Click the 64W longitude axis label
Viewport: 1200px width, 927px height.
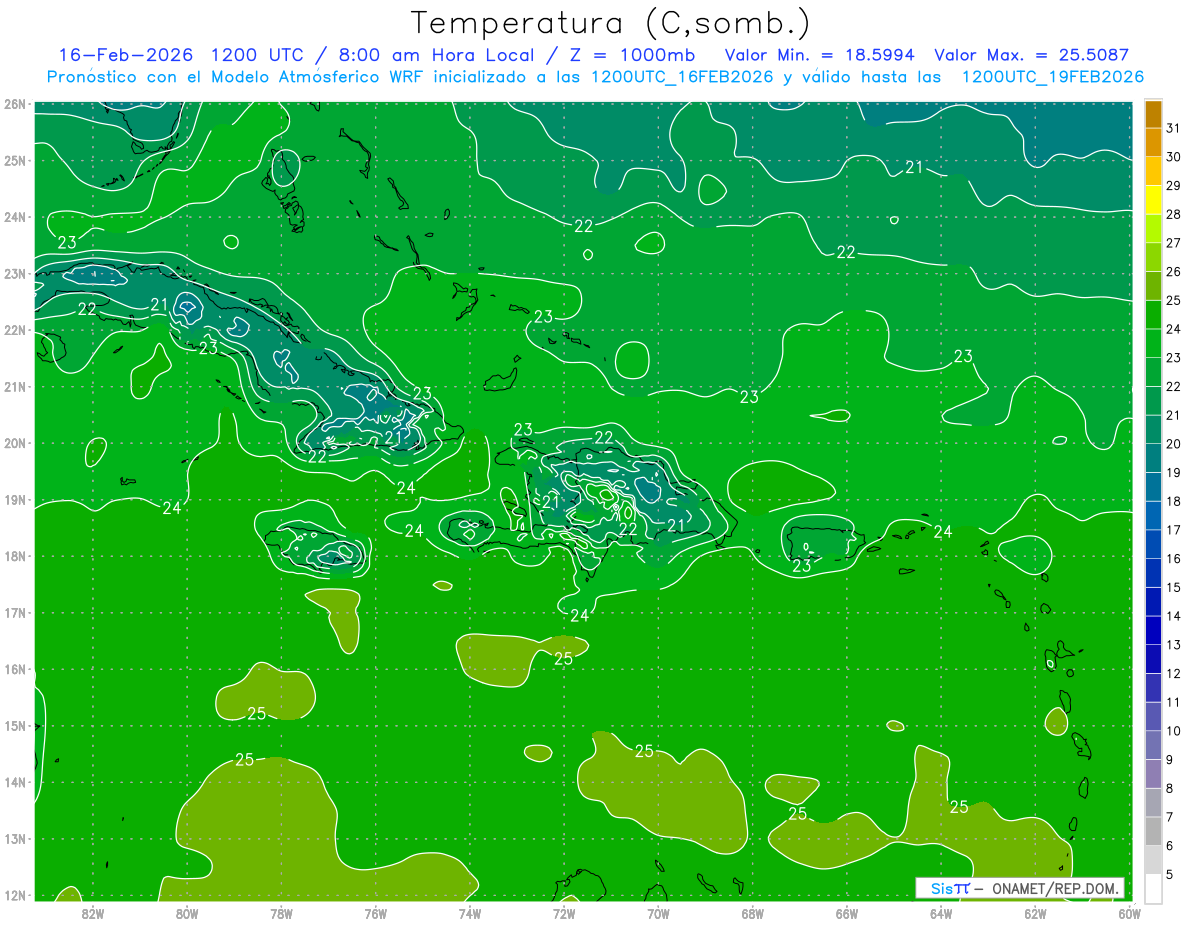(x=941, y=913)
